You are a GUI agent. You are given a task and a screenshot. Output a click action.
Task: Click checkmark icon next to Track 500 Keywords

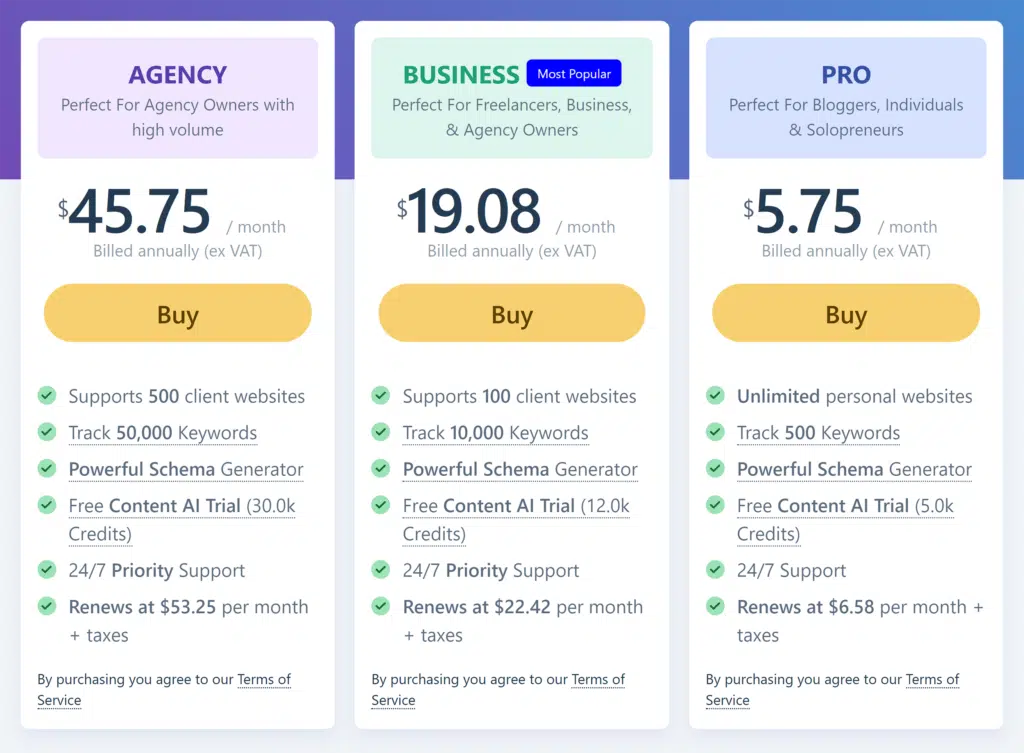(x=715, y=432)
